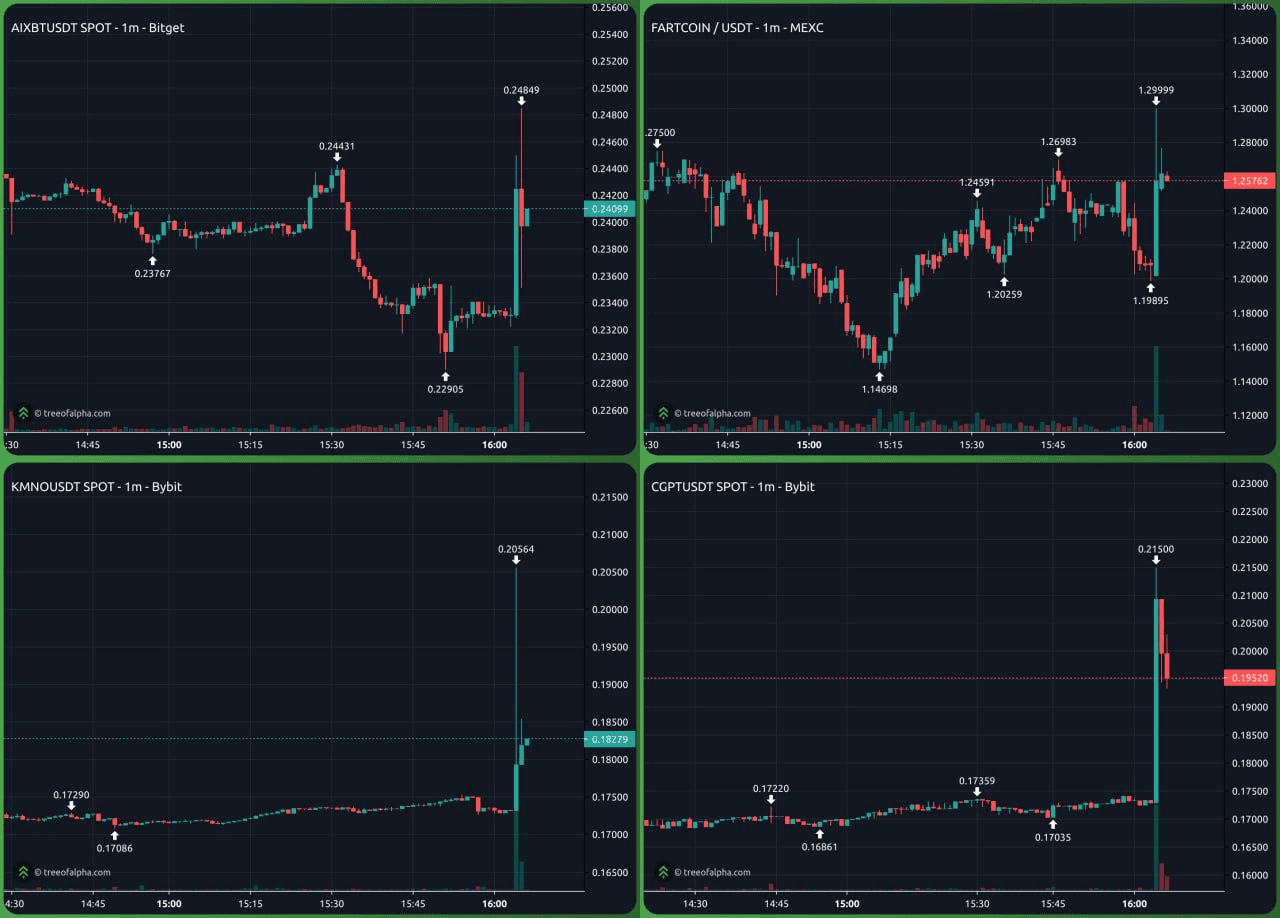Image resolution: width=1280 pixels, height=918 pixels.
Task: Click 15:45 on the CGPTUSDT time axis
Action: (1053, 903)
